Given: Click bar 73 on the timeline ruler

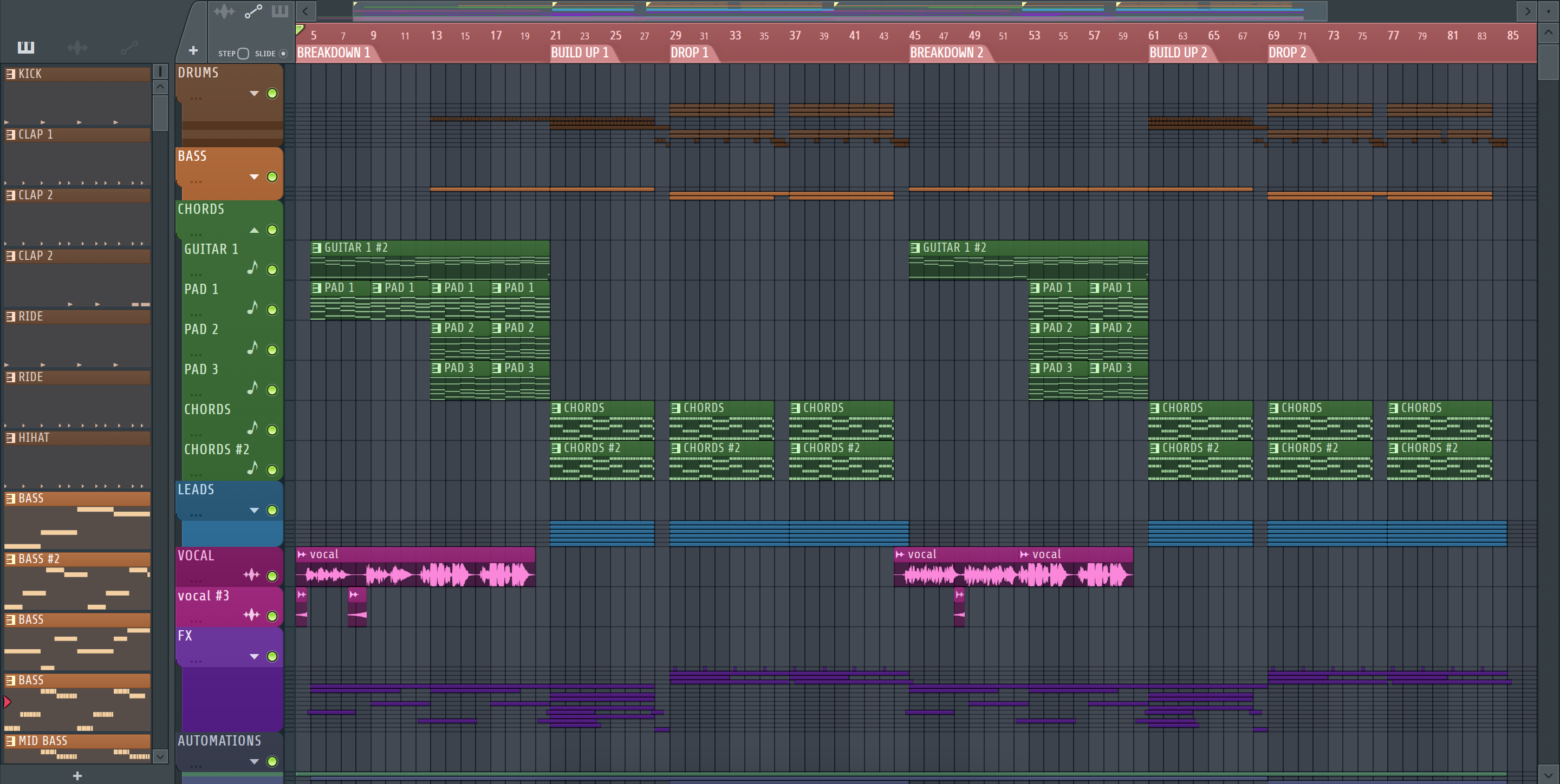Looking at the screenshot, I should (1333, 35).
